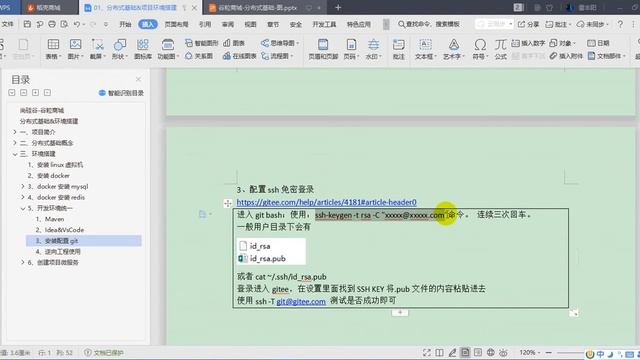Screen dimensions: 640x360
Task: Switch to 谷粒商城 pptx document tab
Action: pos(258,8)
